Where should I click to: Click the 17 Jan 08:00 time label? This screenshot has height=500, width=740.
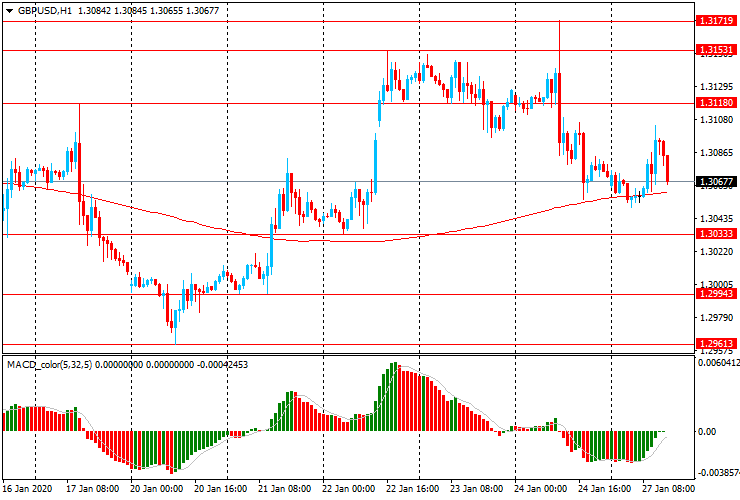[92, 488]
